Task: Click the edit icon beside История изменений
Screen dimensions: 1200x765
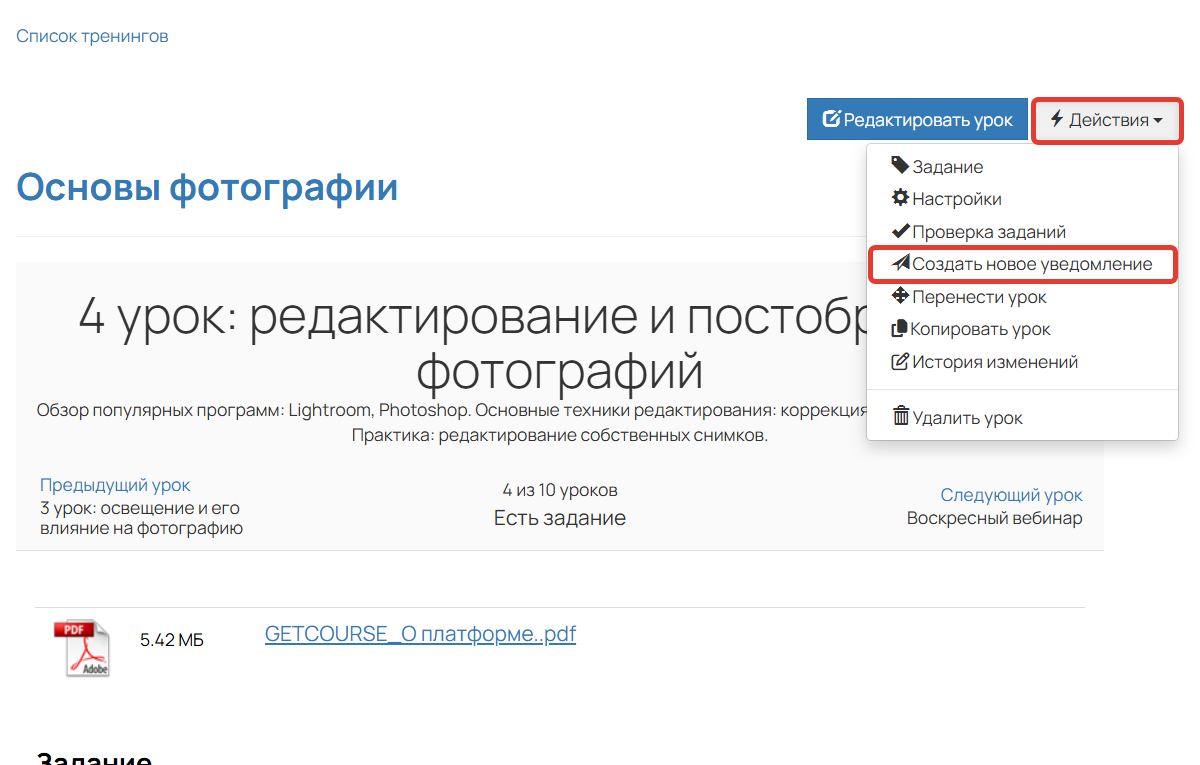Action: coord(900,362)
